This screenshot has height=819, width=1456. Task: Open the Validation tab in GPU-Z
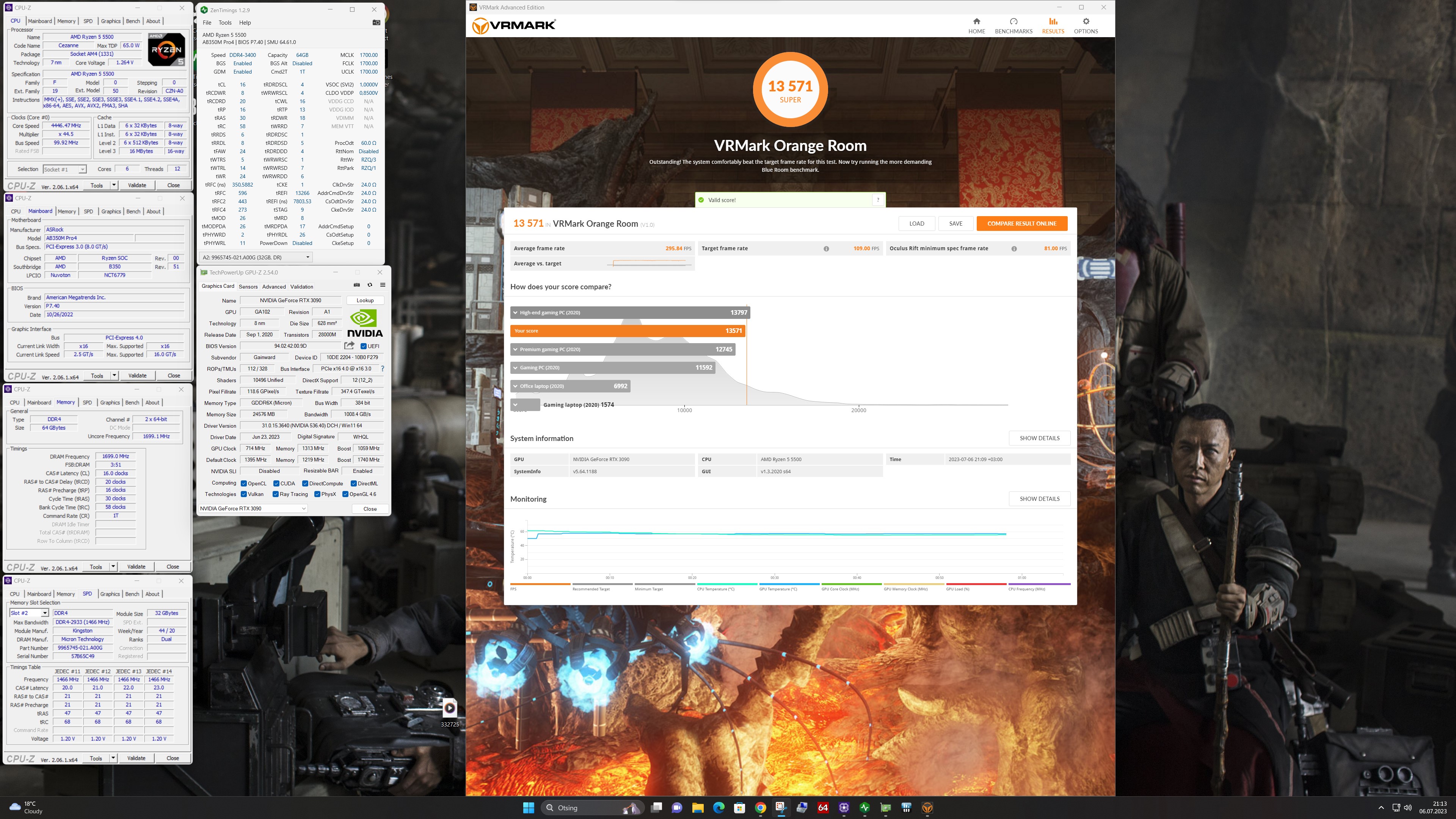[x=301, y=287]
